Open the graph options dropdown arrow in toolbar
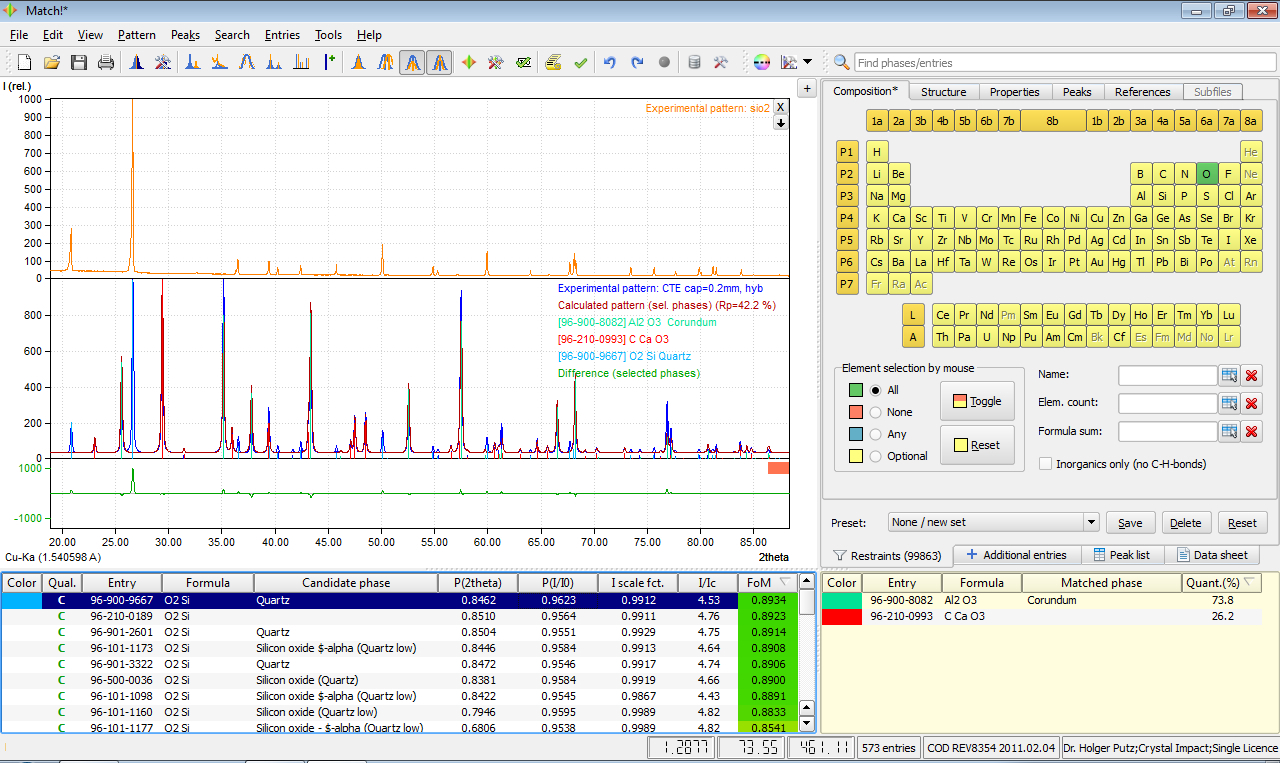 click(807, 63)
